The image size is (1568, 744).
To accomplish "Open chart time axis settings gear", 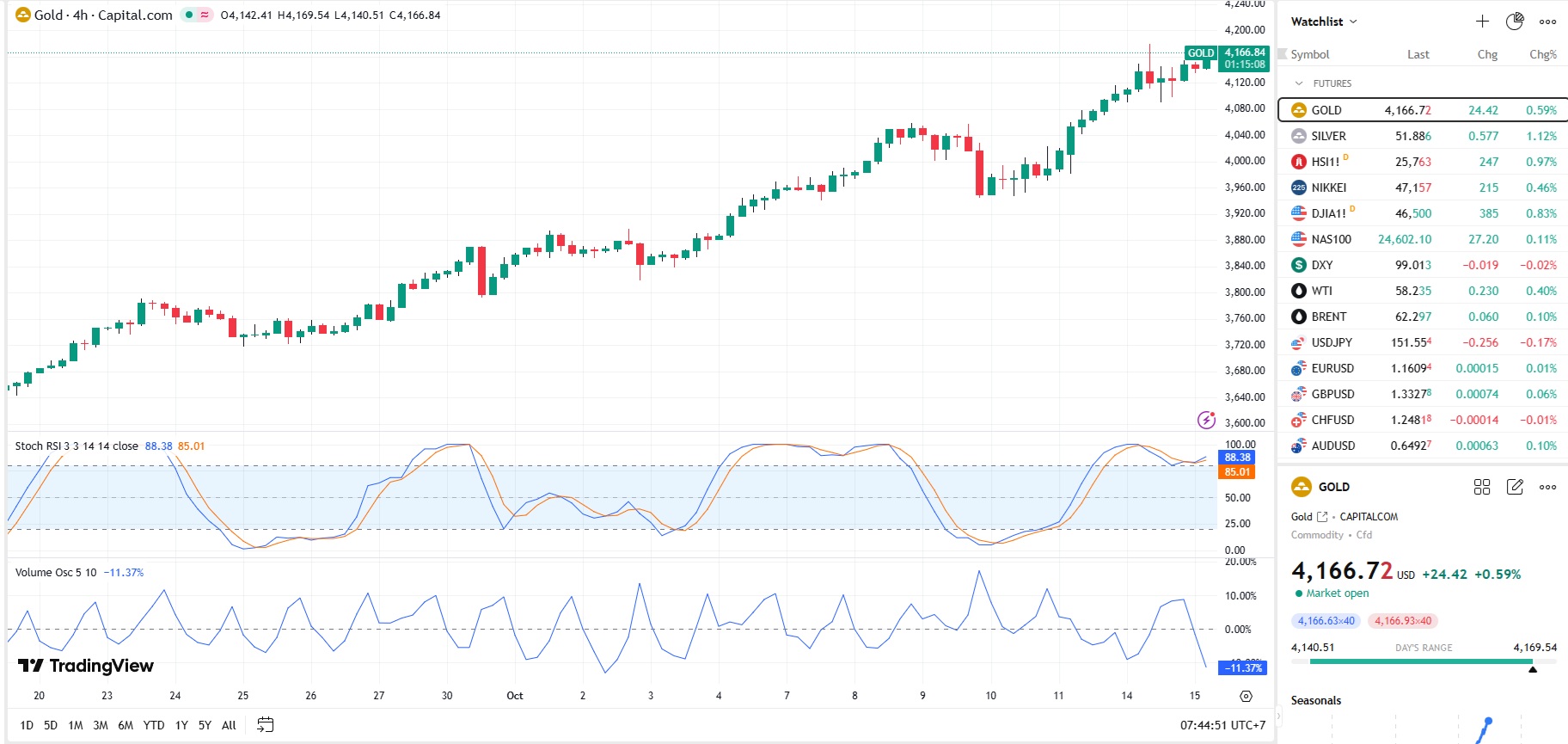I will pos(1246,696).
